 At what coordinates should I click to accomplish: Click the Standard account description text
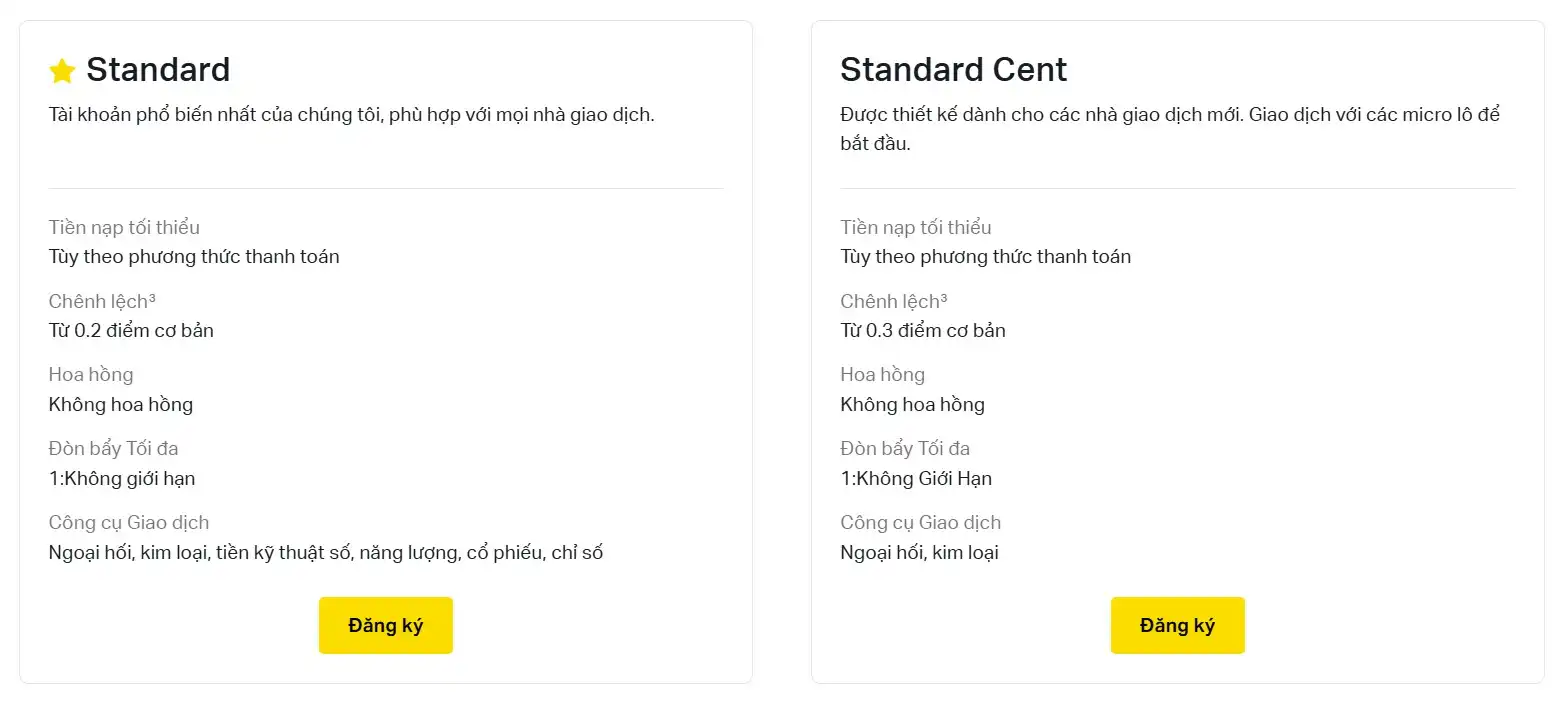[351, 115]
